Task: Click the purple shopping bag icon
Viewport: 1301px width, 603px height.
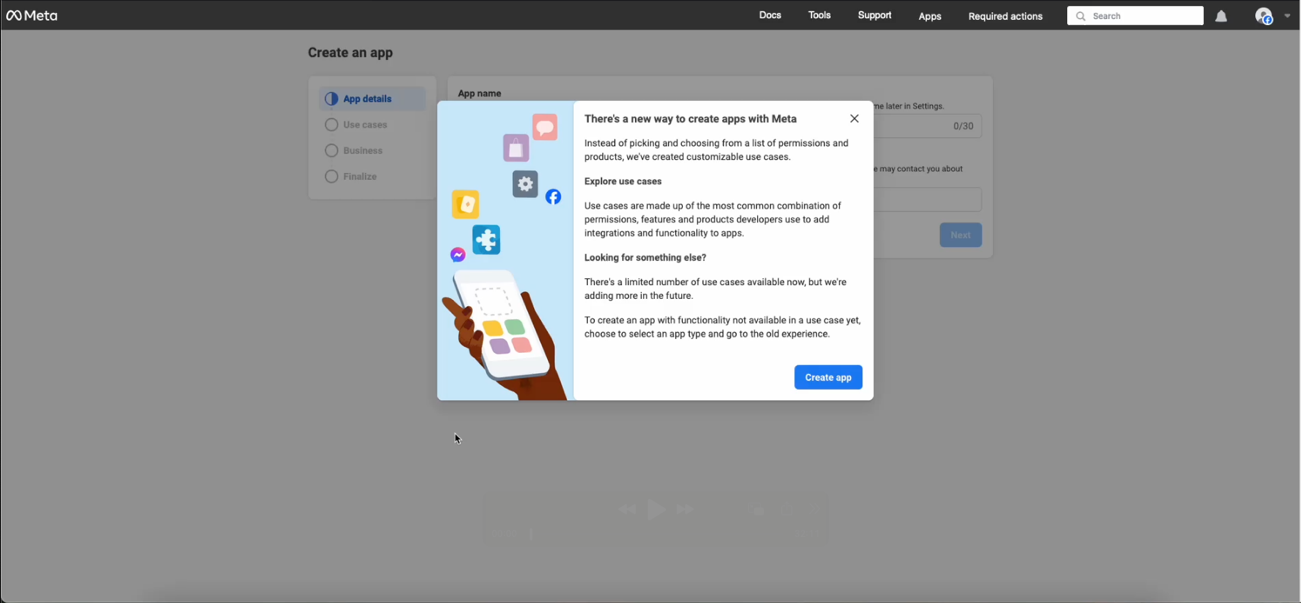Action: coord(516,148)
